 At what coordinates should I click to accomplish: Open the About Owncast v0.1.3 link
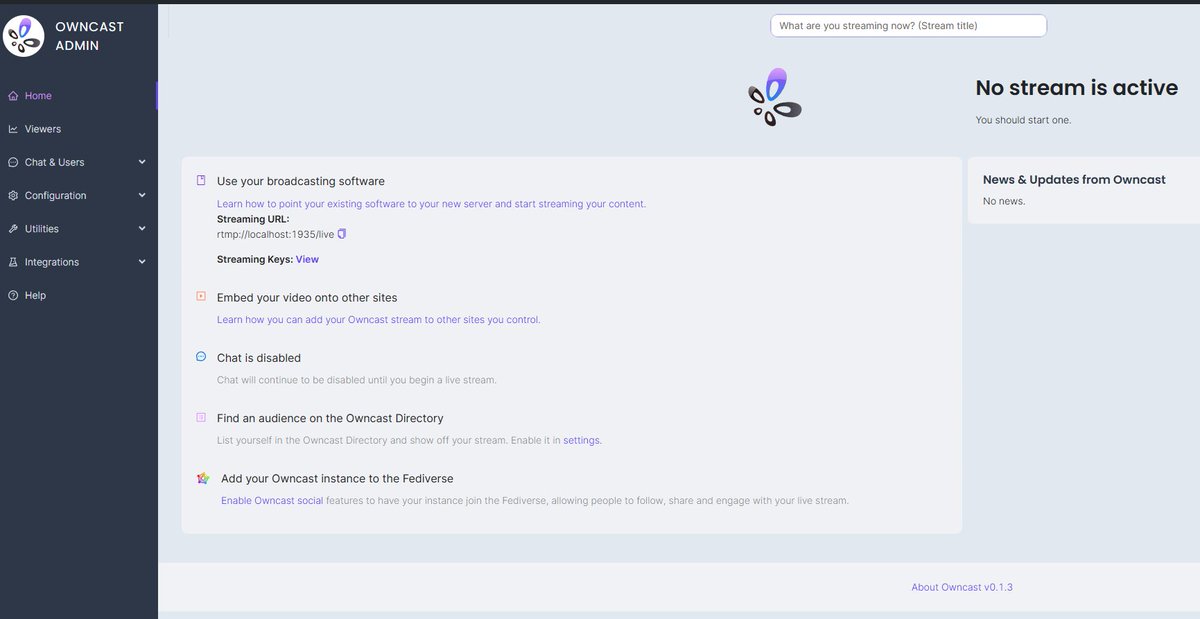pos(962,587)
